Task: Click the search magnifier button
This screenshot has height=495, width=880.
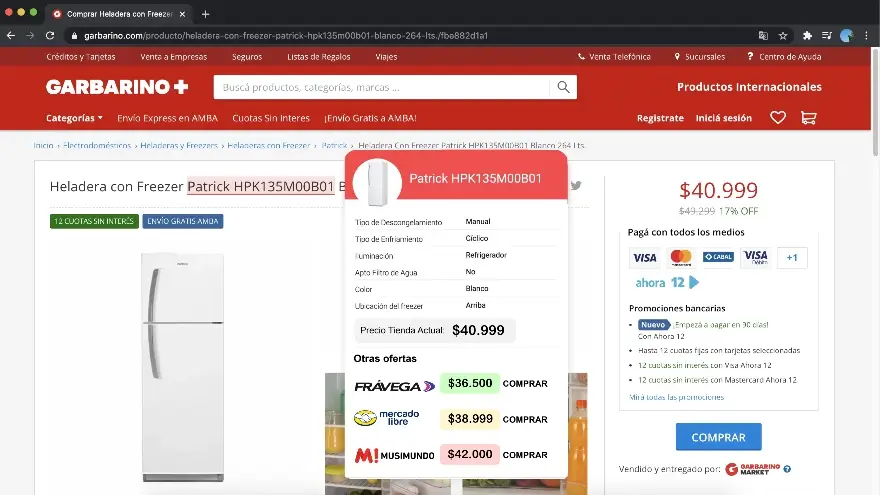Action: pos(563,87)
